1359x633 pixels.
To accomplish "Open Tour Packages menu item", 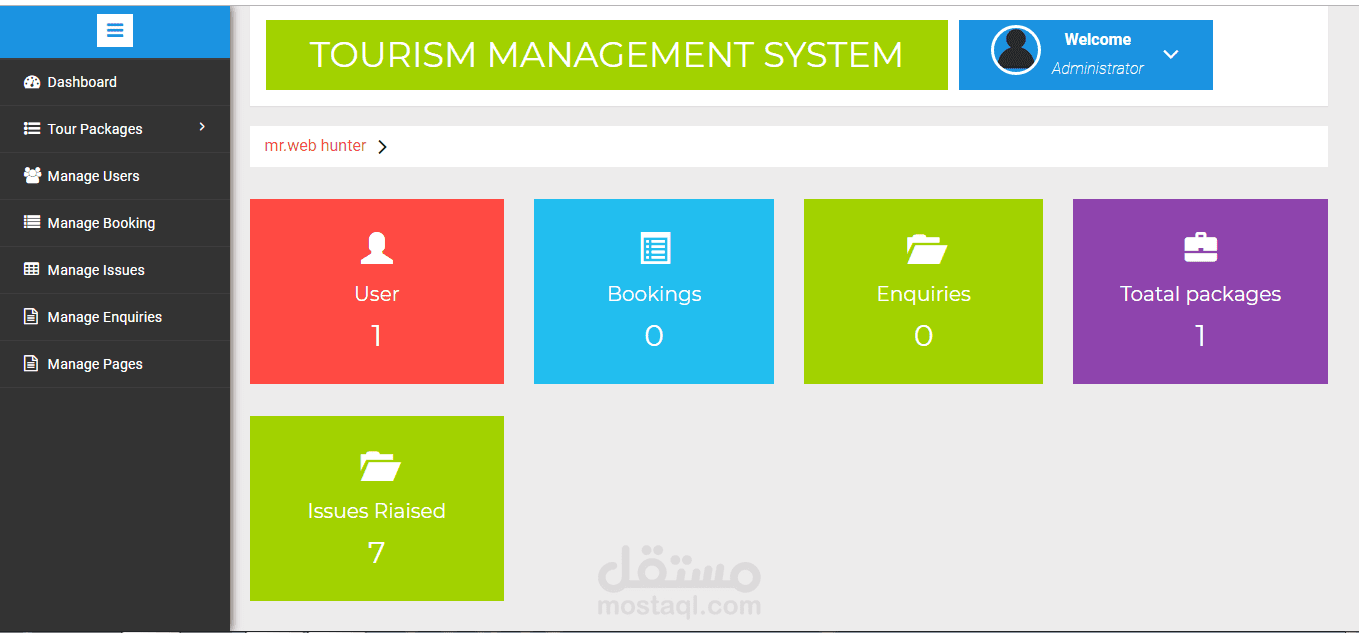I will [115, 129].
